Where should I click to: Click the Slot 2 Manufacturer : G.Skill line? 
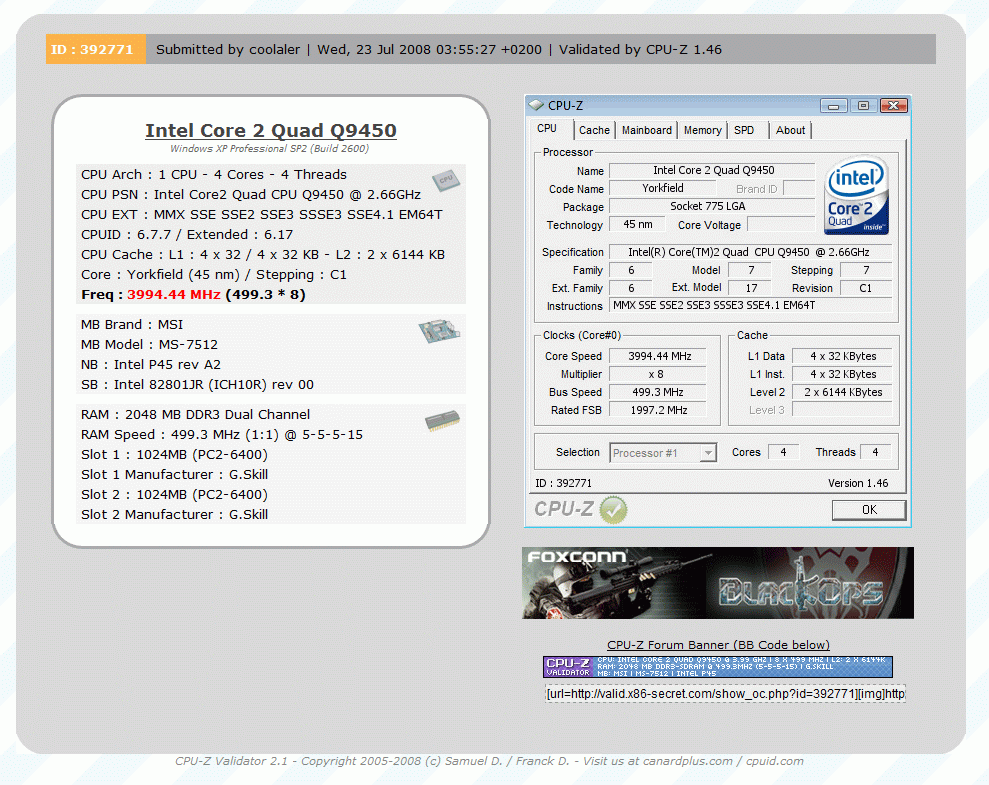coord(174,515)
